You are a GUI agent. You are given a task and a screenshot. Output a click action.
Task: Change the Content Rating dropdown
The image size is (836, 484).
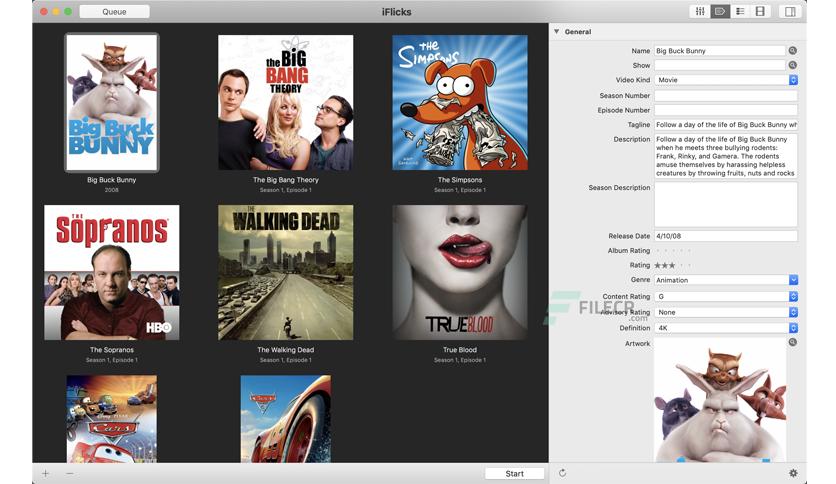[x=726, y=296]
